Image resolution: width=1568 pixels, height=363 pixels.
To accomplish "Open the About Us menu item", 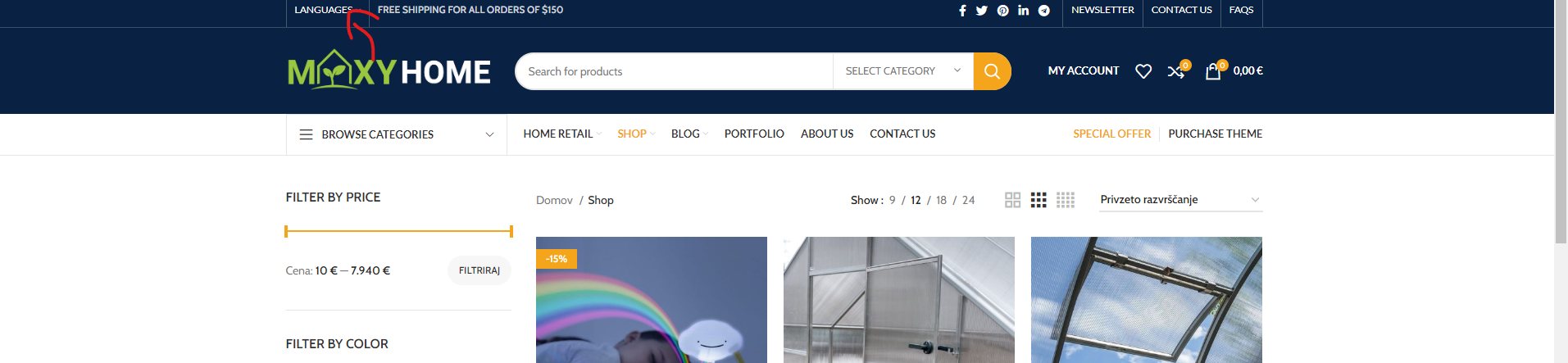I will 827,134.
